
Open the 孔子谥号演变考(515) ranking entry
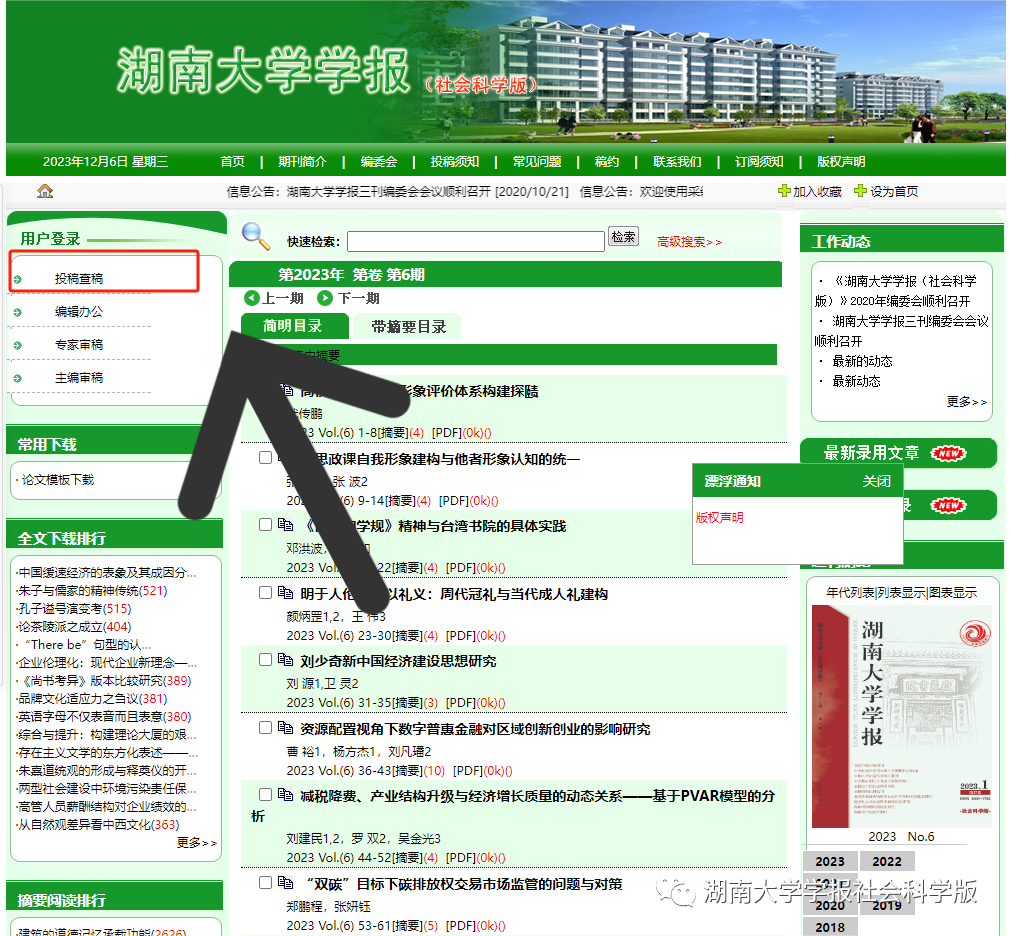pyautogui.click(x=74, y=609)
